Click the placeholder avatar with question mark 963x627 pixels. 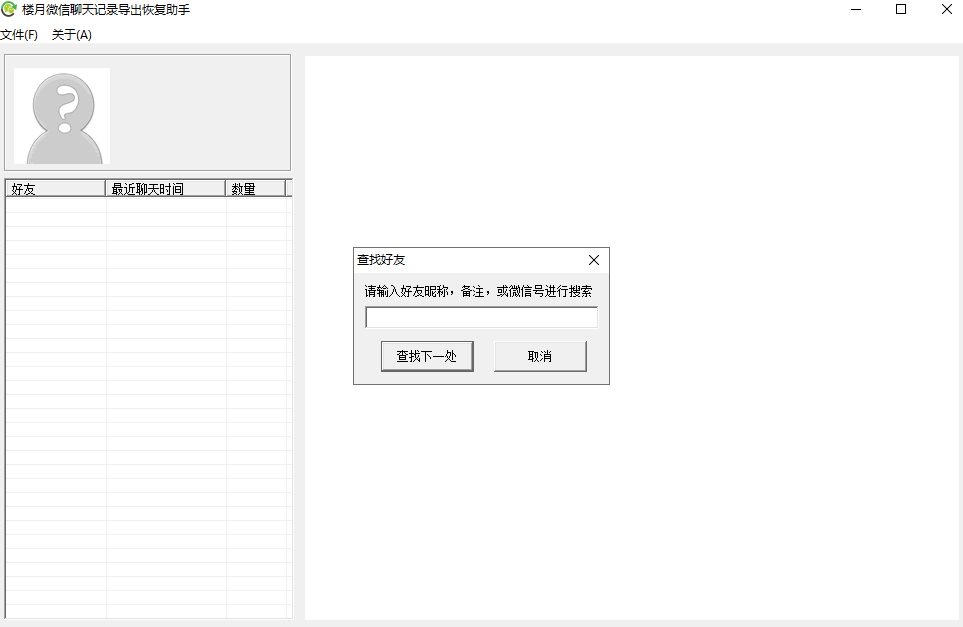(63, 116)
